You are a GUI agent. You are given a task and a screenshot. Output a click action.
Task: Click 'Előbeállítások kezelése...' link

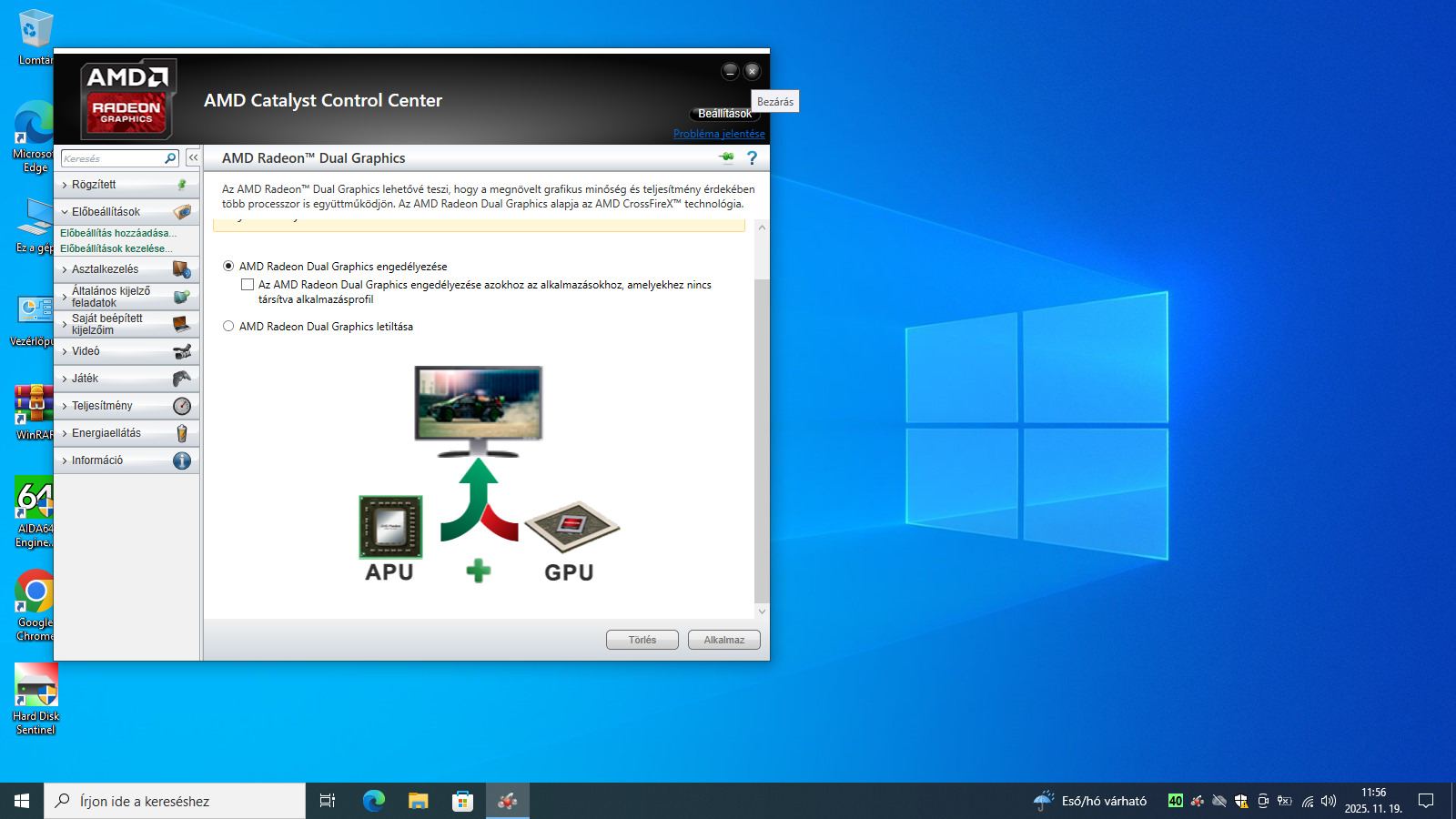coord(116,248)
